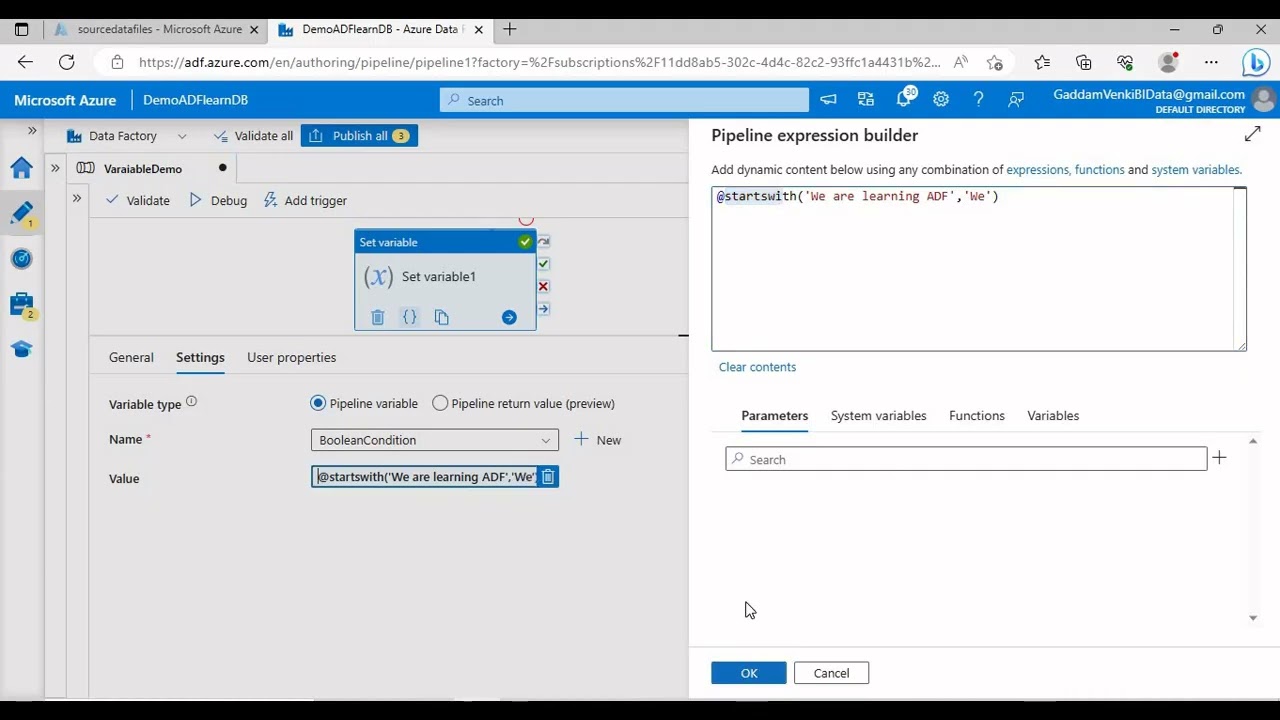Click the expression text editor
The width and height of the screenshot is (1280, 720).
pyautogui.click(x=979, y=269)
